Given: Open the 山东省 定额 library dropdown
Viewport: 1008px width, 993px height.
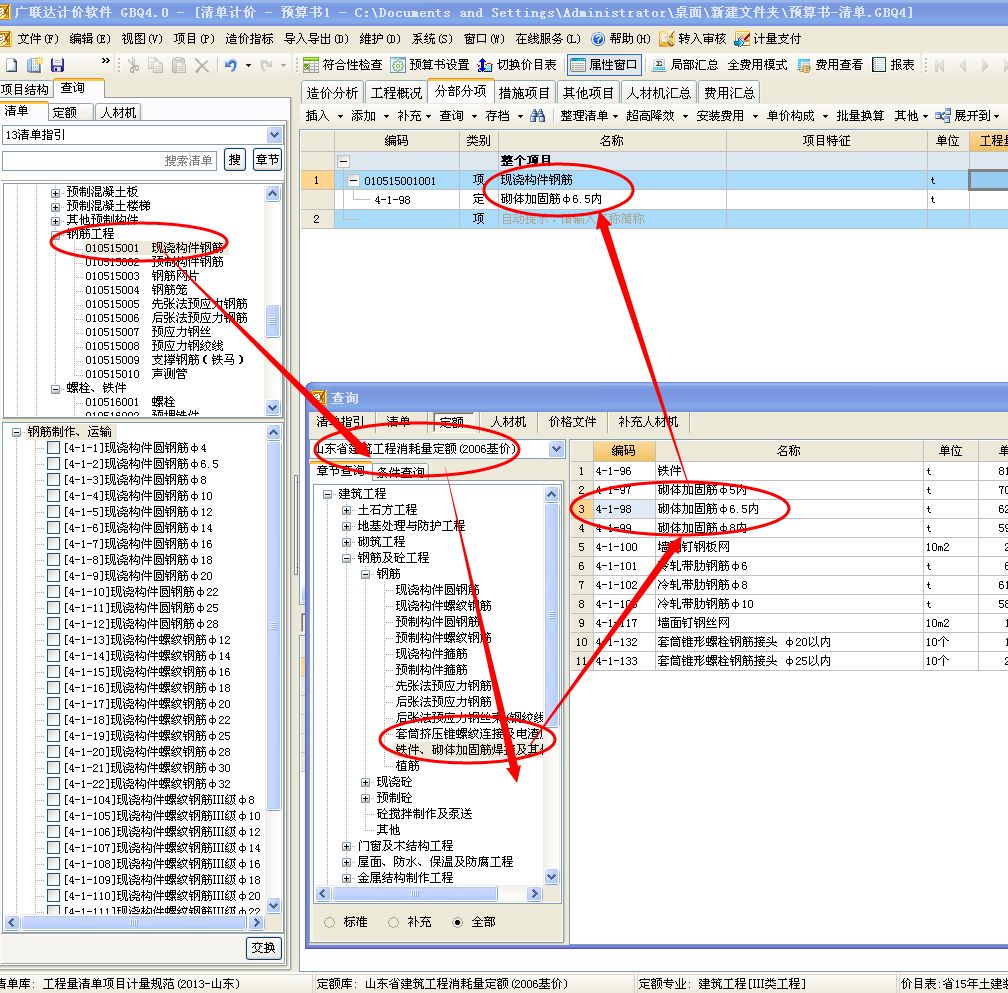Looking at the screenshot, I should click(556, 449).
